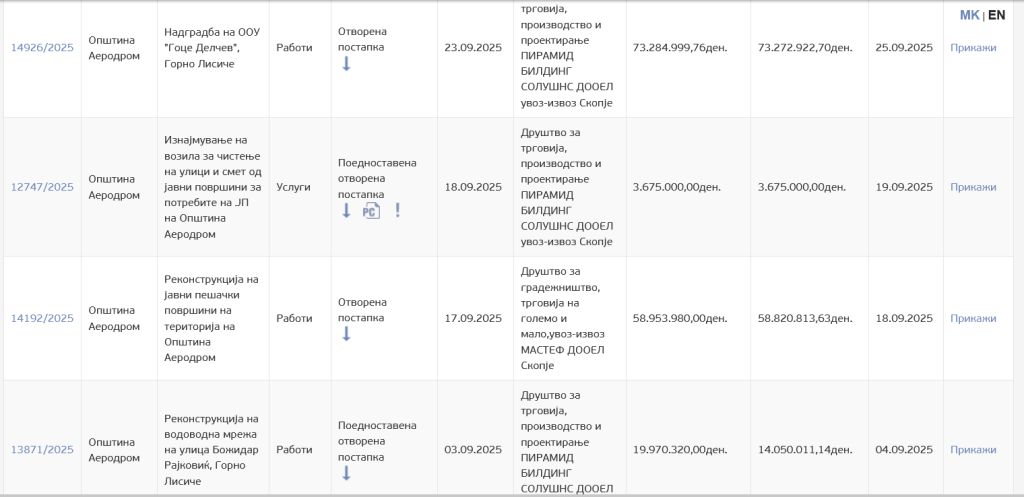Switch language to MK
The width and height of the screenshot is (1024, 497).
click(969, 15)
